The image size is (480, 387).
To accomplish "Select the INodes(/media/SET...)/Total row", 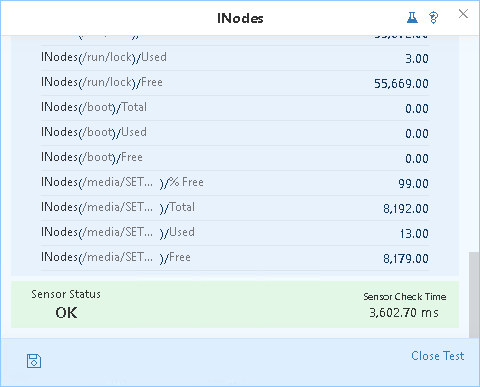I will click(x=235, y=208).
